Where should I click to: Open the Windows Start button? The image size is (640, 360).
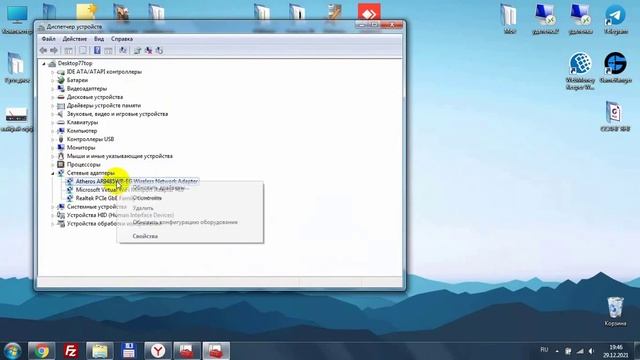point(12,351)
